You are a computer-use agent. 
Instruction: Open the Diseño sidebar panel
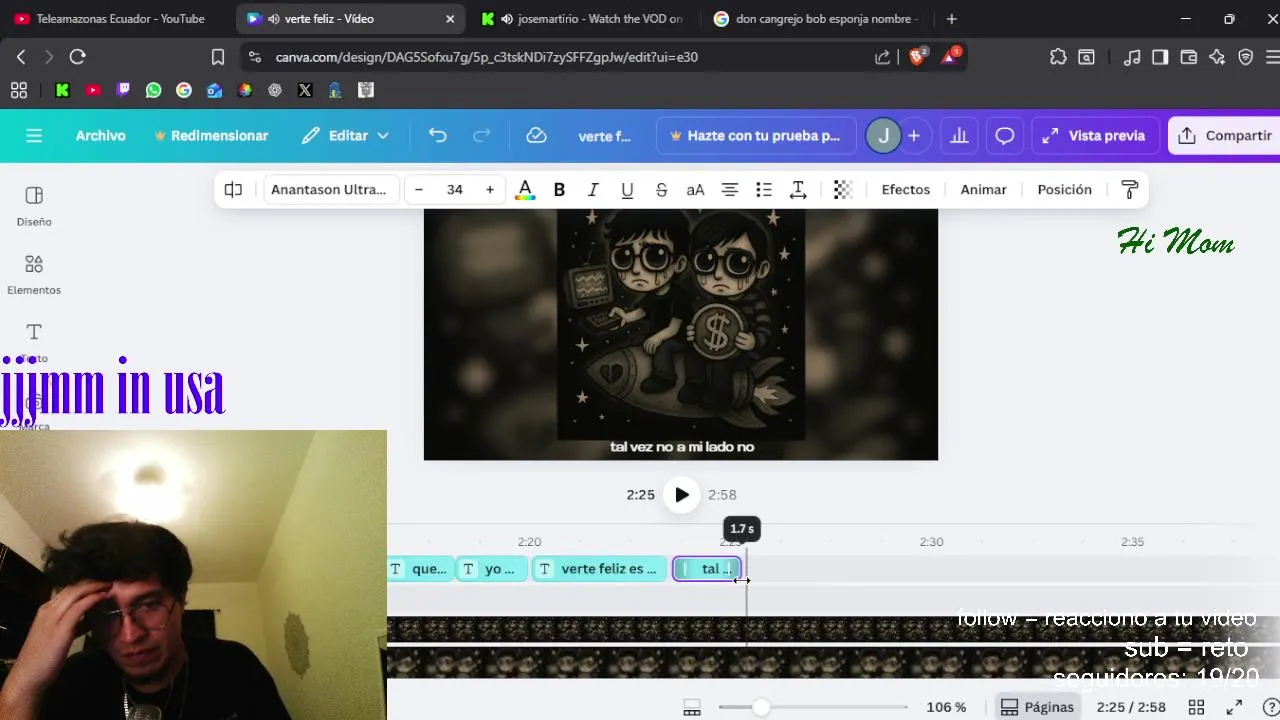34,206
